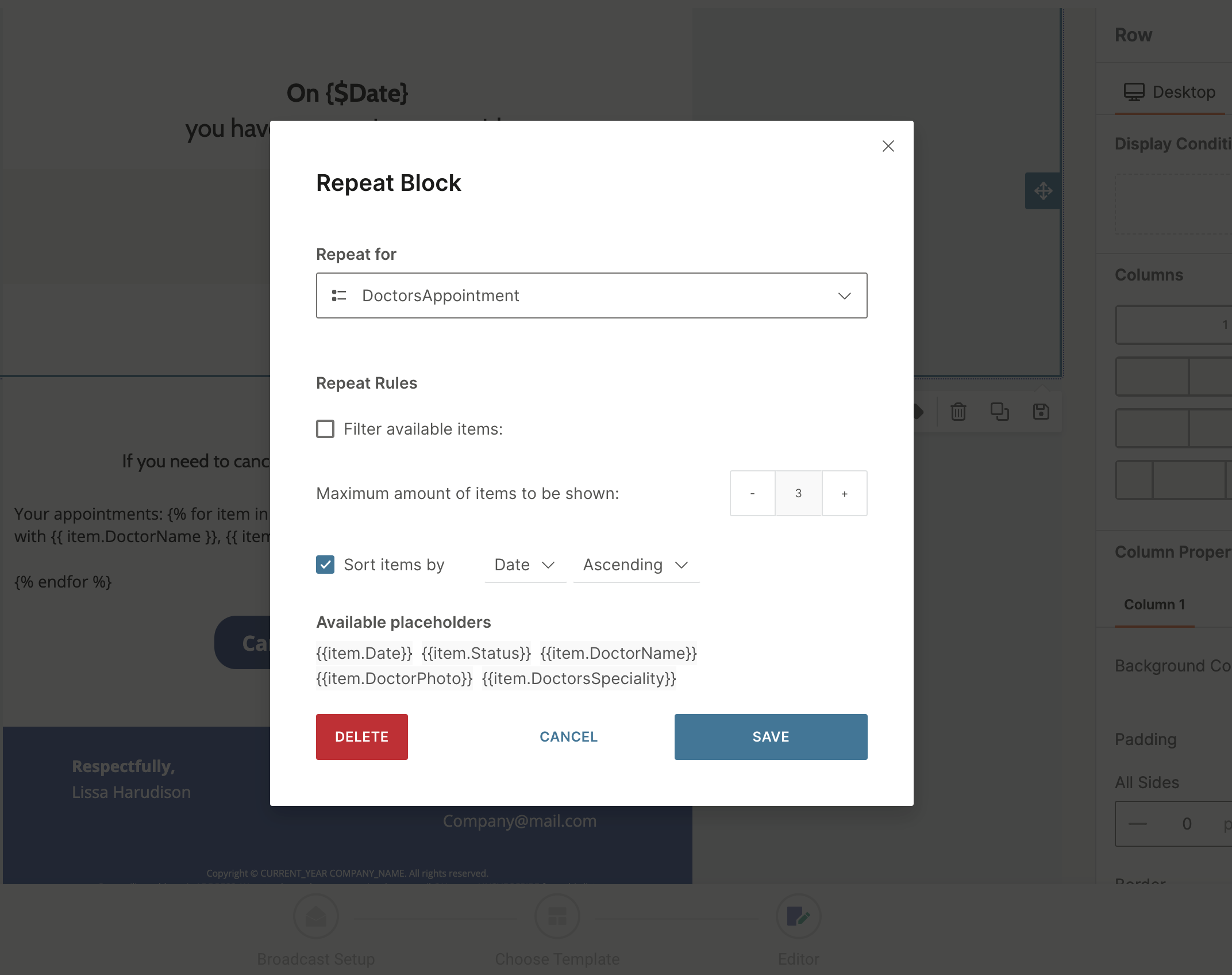Close the Repeat Block dialog
The width and height of the screenshot is (1232, 975).
[x=888, y=146]
